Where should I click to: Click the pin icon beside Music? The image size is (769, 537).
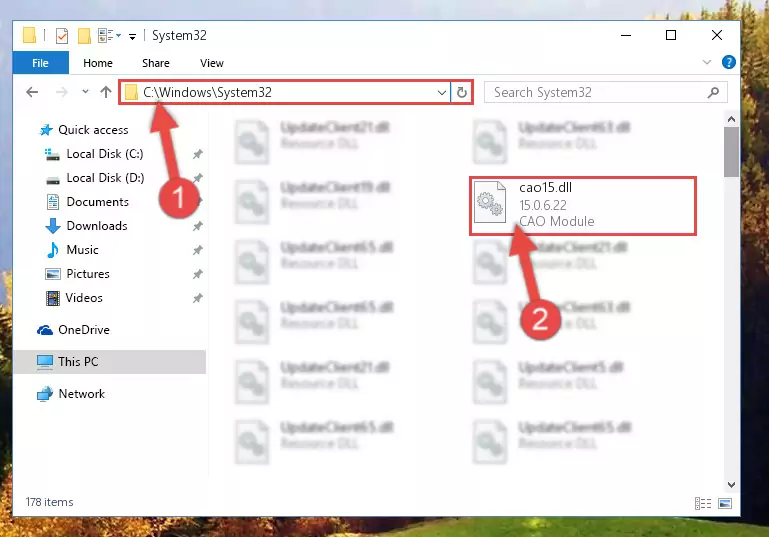[198, 250]
